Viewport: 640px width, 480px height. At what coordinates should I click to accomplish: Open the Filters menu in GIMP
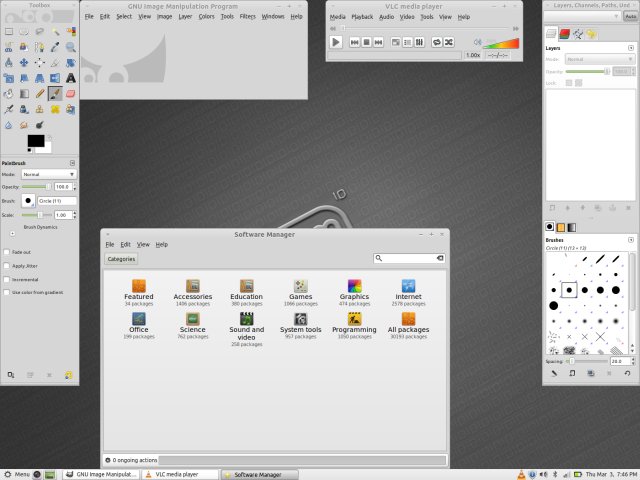(x=247, y=17)
